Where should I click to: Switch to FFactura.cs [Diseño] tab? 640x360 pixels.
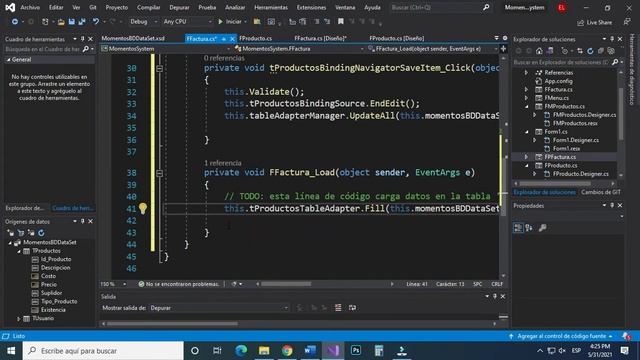tap(320, 38)
